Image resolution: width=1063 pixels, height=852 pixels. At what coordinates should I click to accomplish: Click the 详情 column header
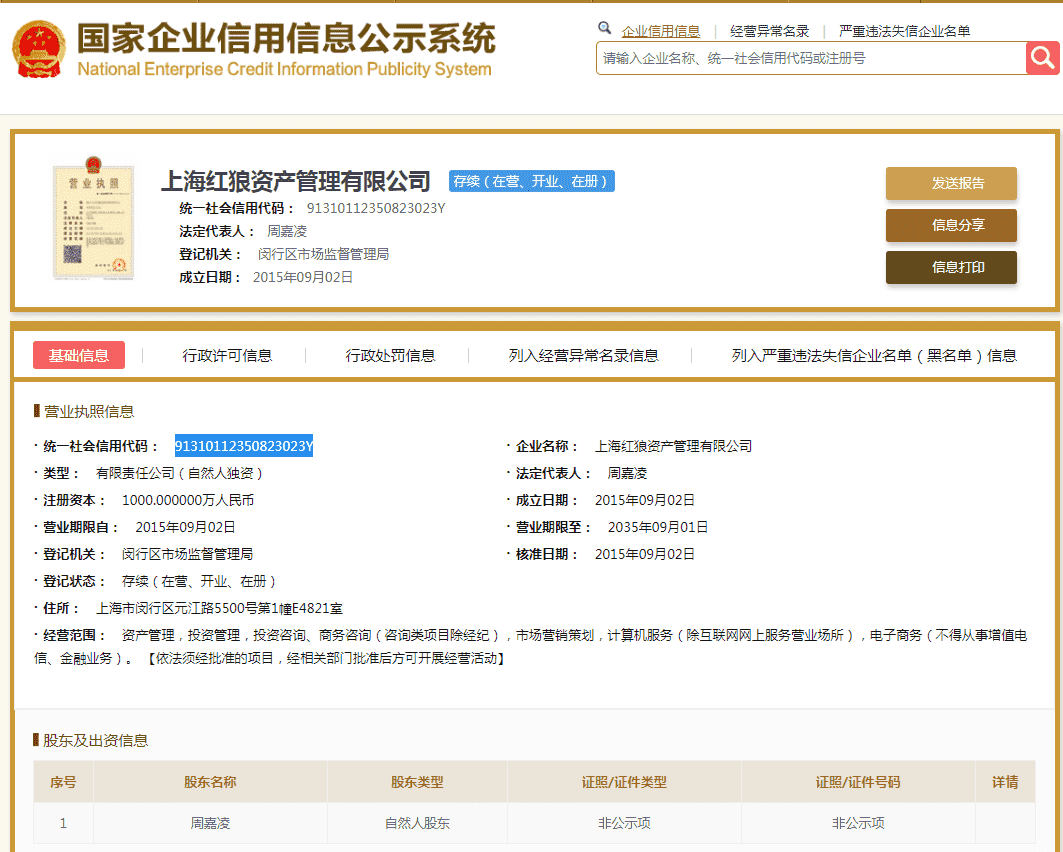[x=1005, y=782]
